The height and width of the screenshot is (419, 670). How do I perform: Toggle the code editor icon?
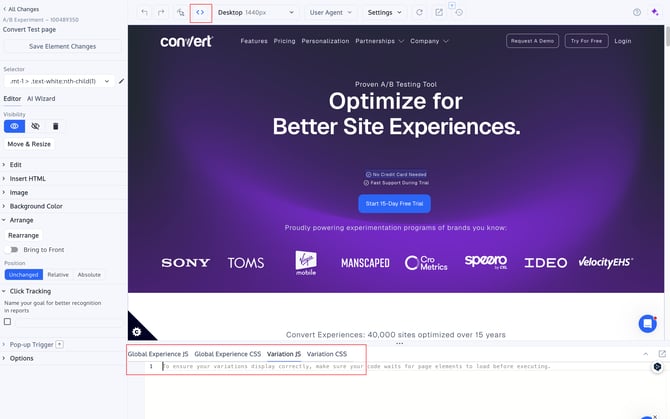point(200,12)
